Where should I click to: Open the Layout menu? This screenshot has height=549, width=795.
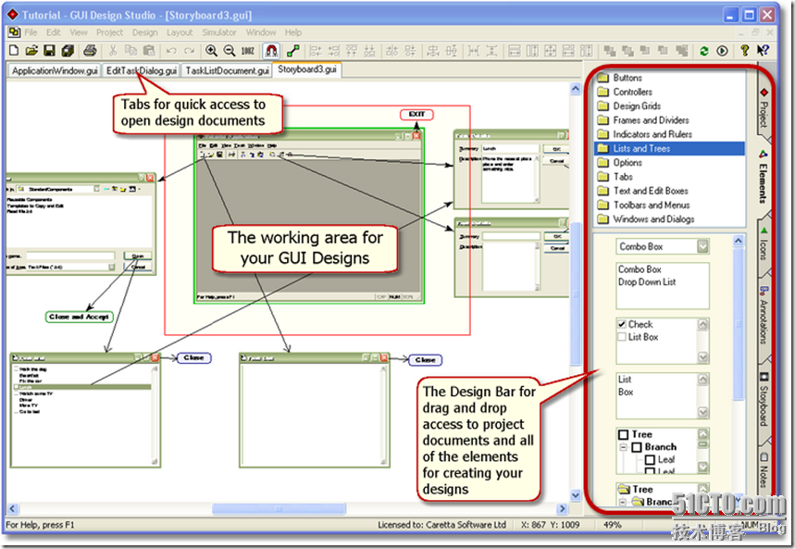pos(179,32)
